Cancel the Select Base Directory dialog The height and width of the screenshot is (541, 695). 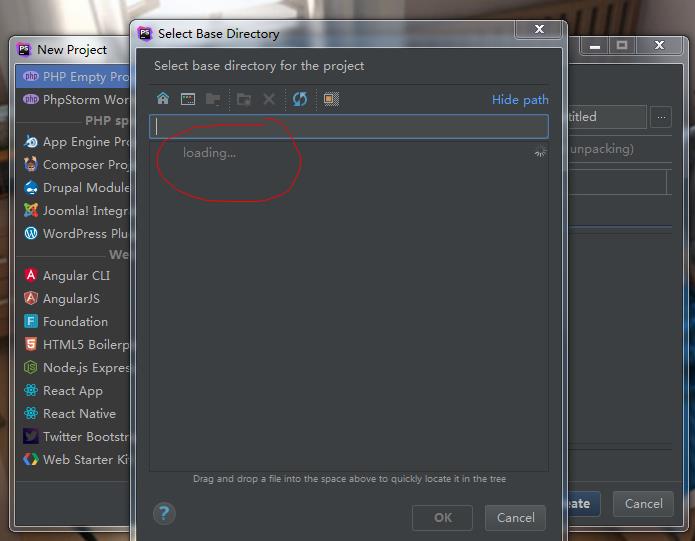coord(515,518)
